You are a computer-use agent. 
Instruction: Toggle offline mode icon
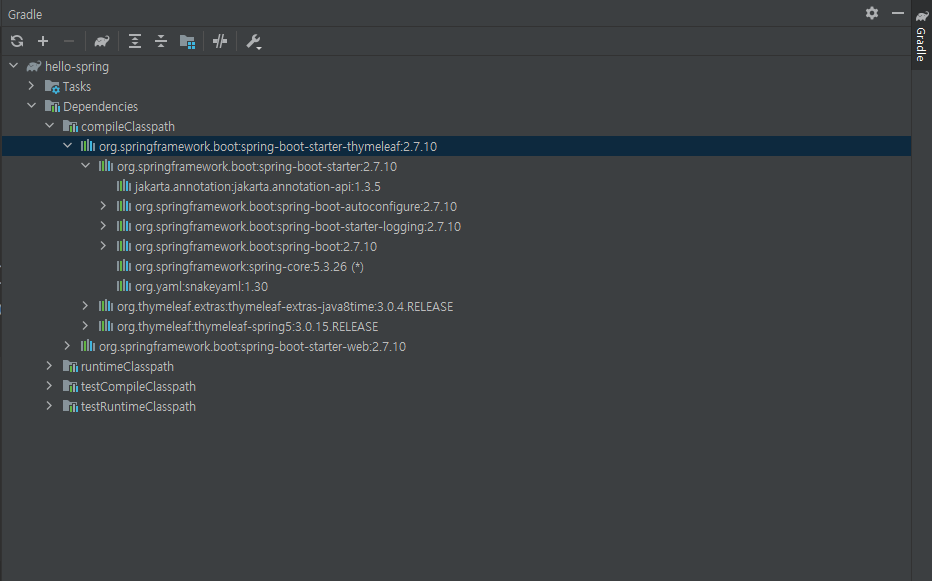tap(220, 41)
